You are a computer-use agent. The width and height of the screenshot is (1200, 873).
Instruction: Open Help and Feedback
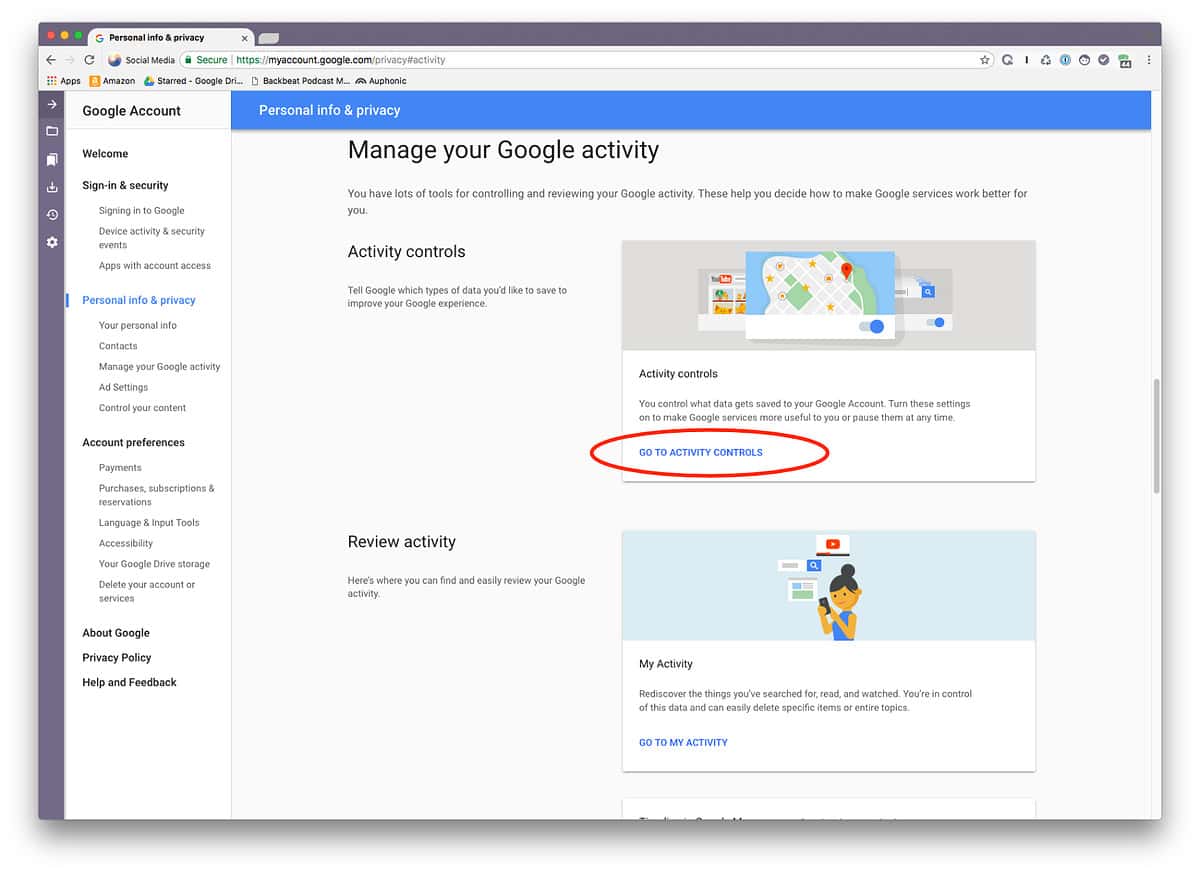point(129,683)
